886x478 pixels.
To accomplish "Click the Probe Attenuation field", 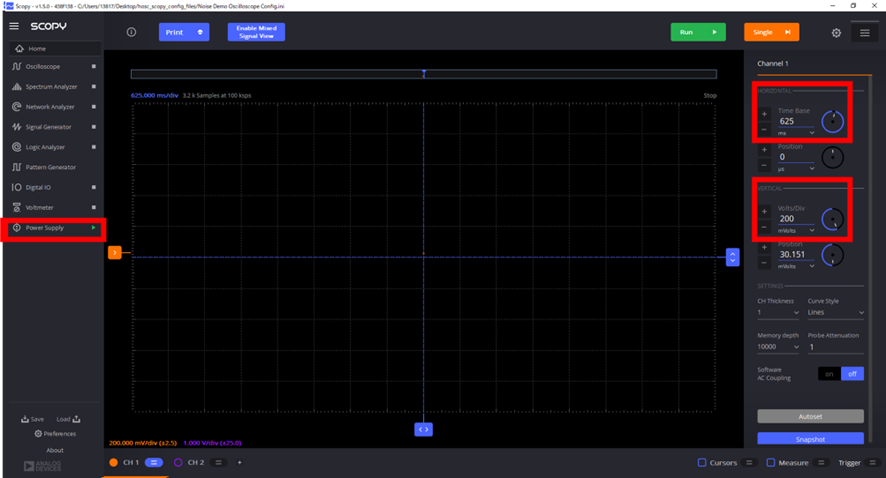I will pos(836,347).
